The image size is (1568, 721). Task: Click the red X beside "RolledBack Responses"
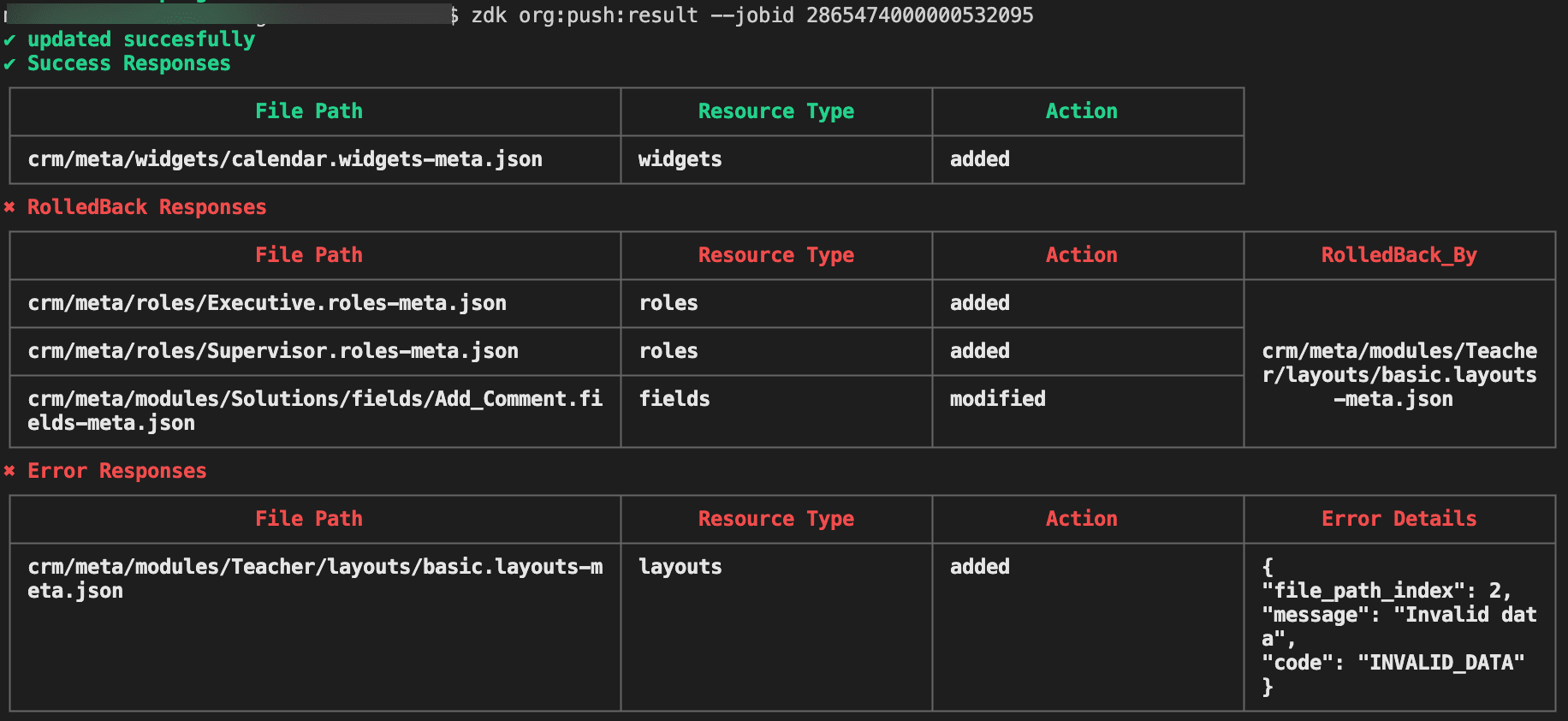(9, 207)
